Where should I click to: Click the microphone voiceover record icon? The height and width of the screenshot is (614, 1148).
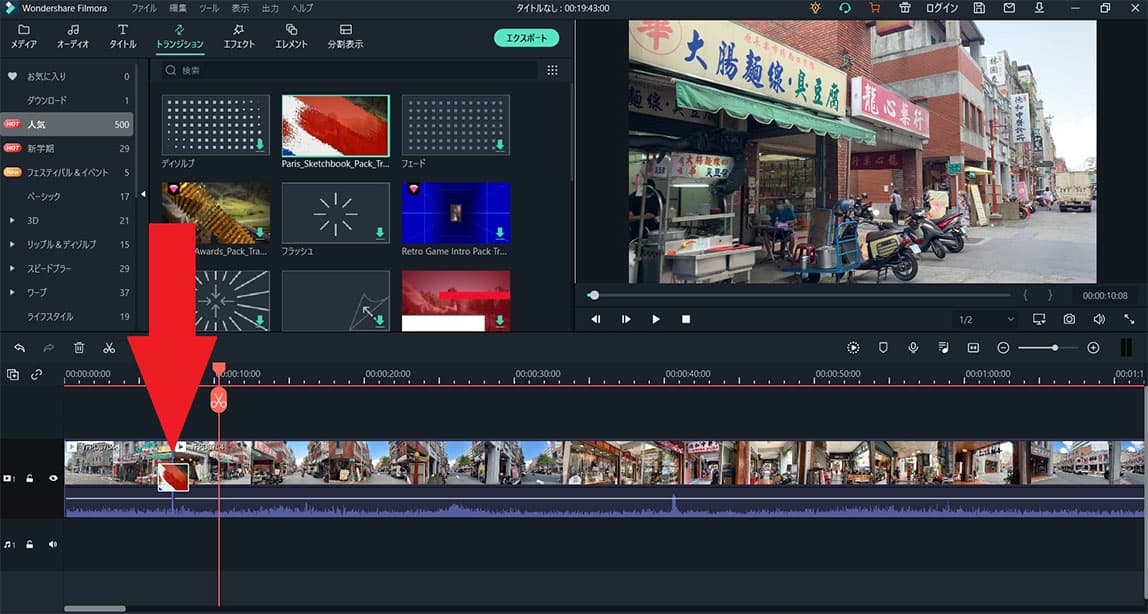coord(913,348)
